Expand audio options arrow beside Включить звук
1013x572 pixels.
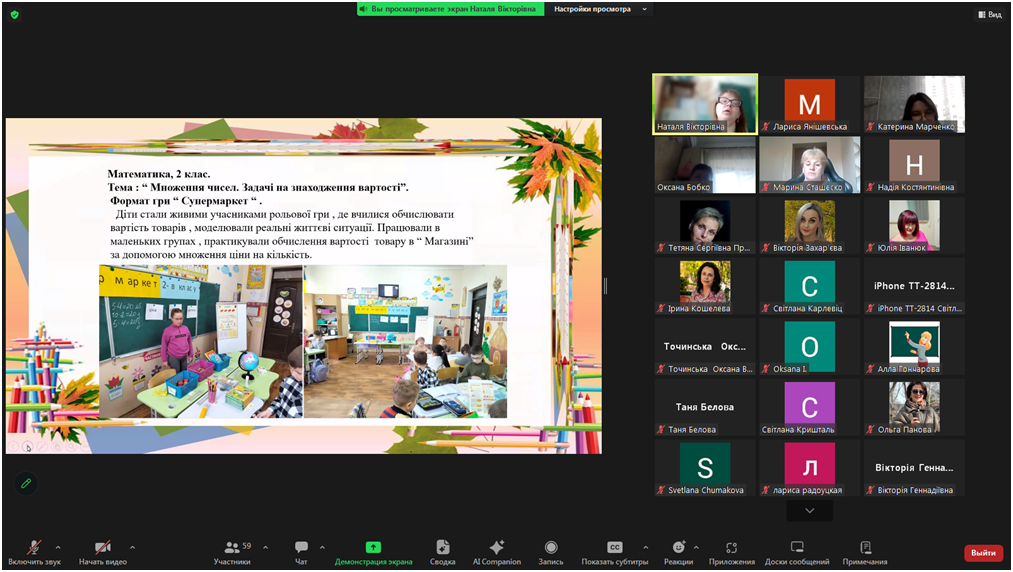[58, 547]
